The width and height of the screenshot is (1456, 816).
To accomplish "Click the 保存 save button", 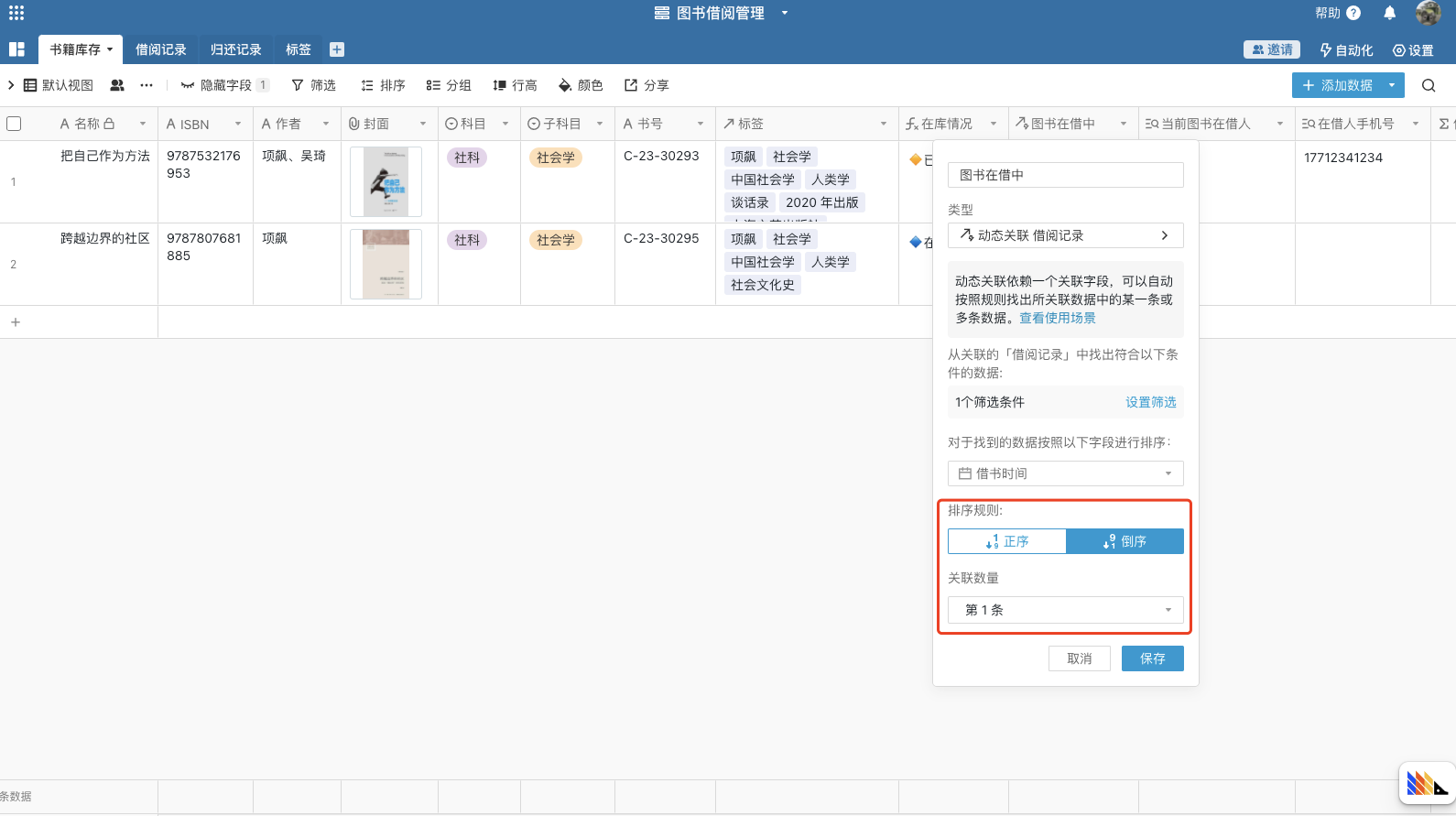I will coord(1153,658).
